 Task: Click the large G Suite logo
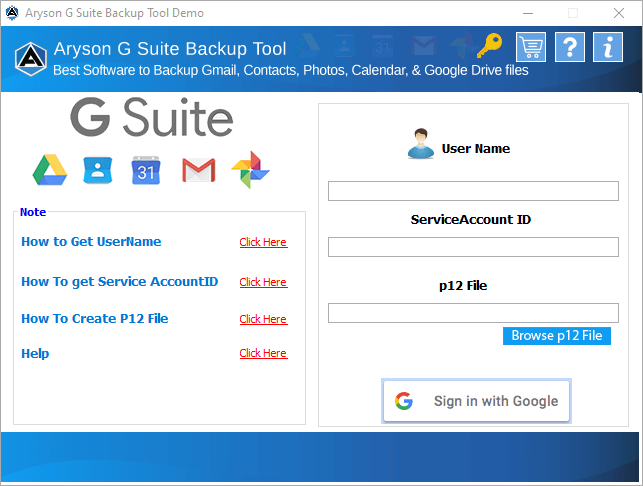(x=152, y=118)
